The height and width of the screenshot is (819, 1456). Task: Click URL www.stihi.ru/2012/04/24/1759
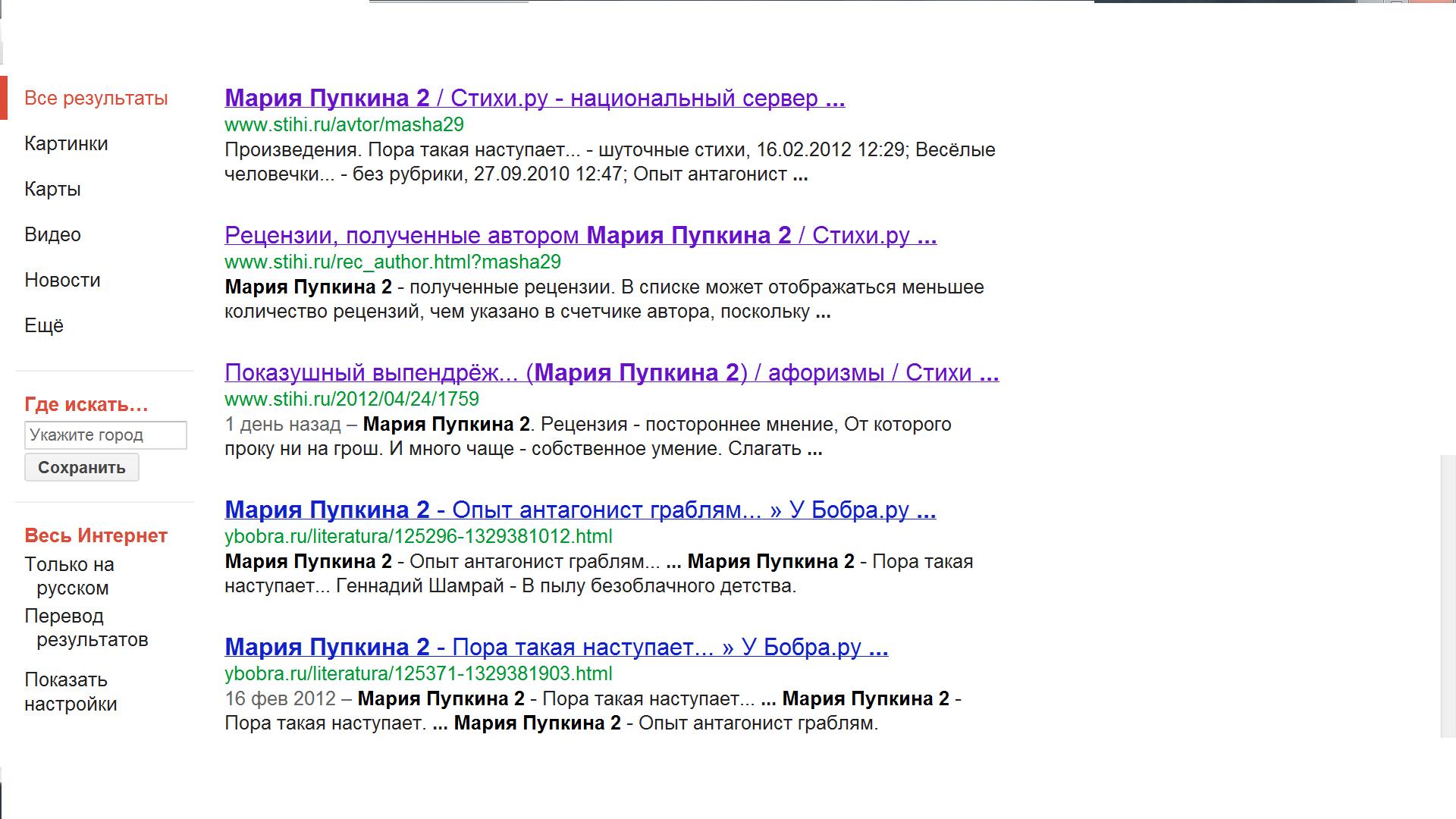tap(352, 400)
